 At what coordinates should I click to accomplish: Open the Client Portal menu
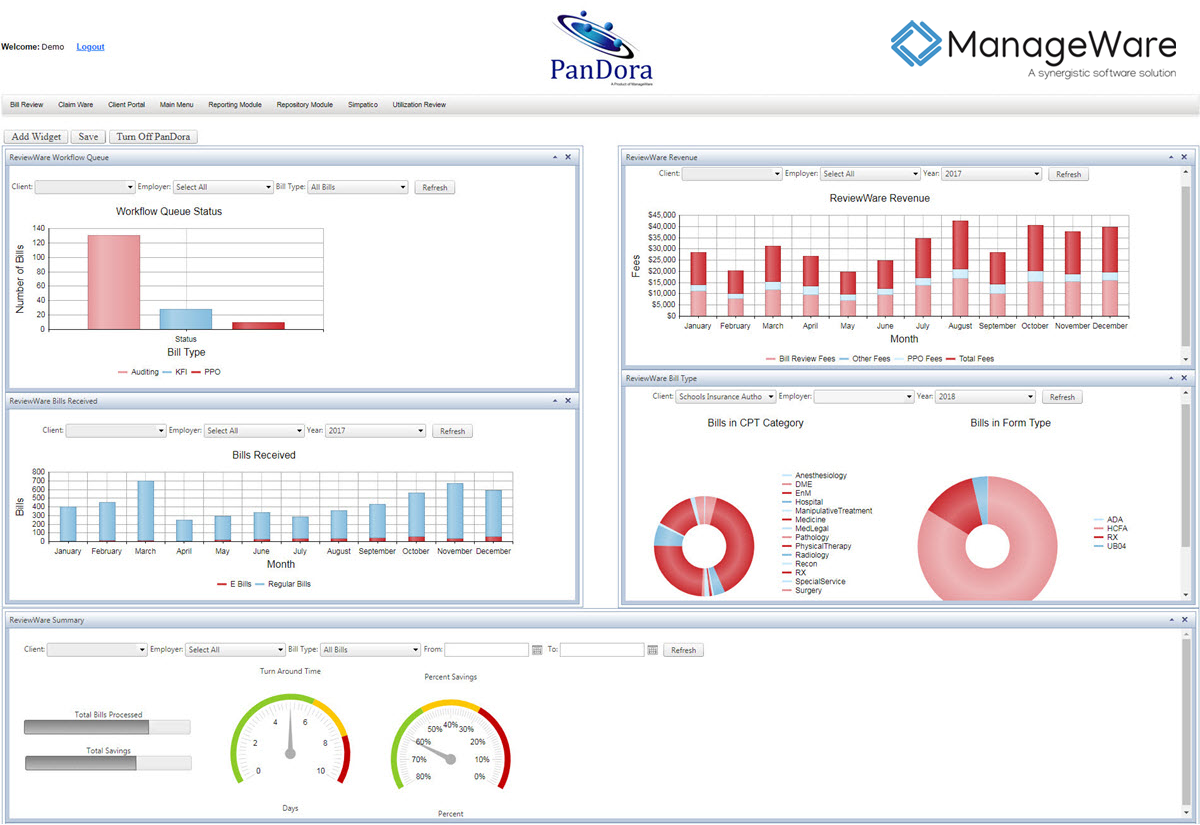point(127,105)
